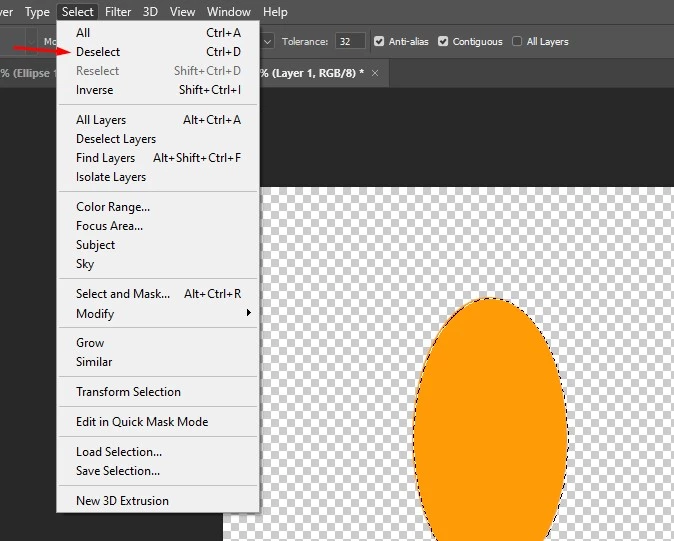Screen dimensions: 674x541
Task: Switch to the Ellipse document tab
Action: (28, 73)
